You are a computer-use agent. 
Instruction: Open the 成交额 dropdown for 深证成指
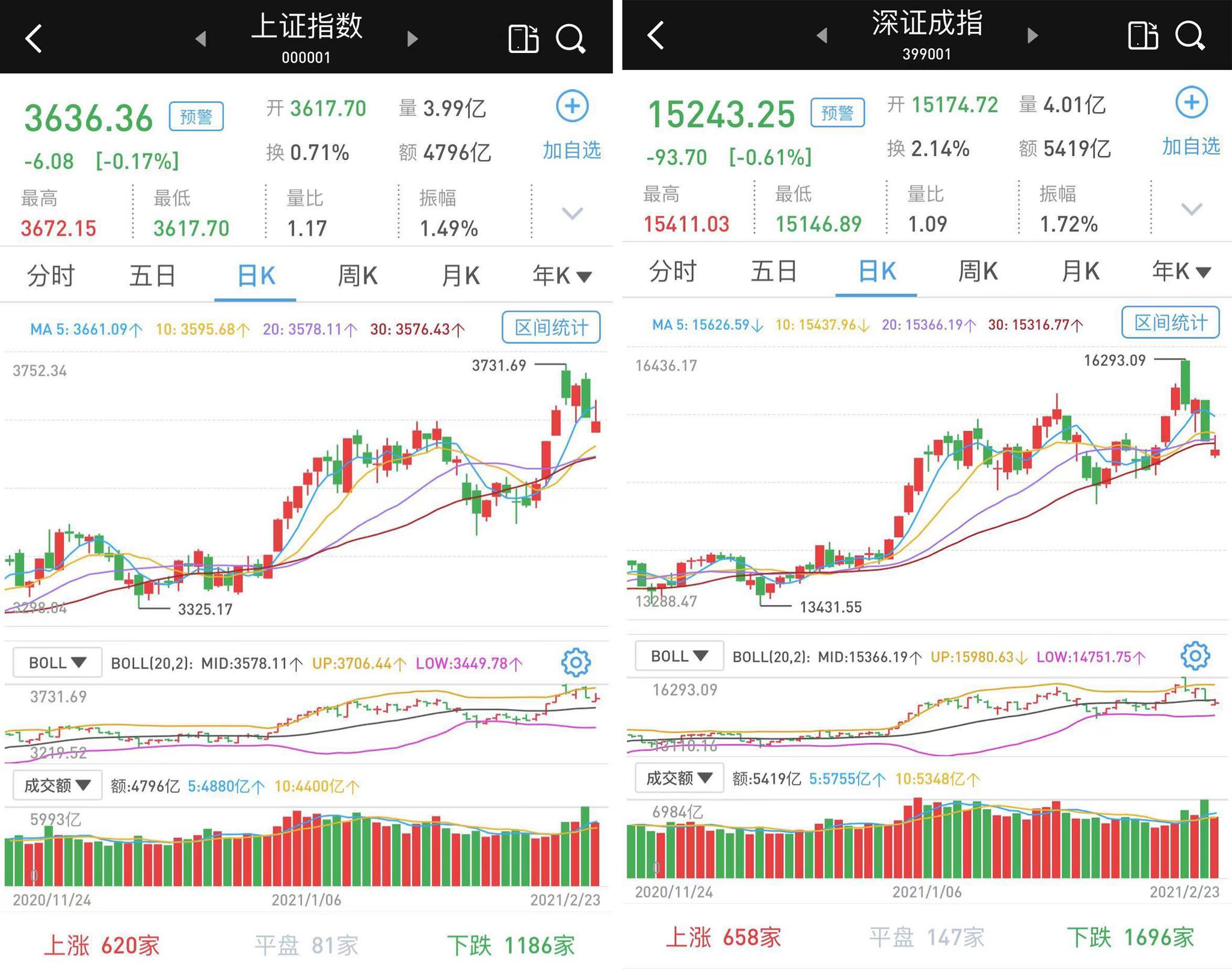click(x=679, y=778)
